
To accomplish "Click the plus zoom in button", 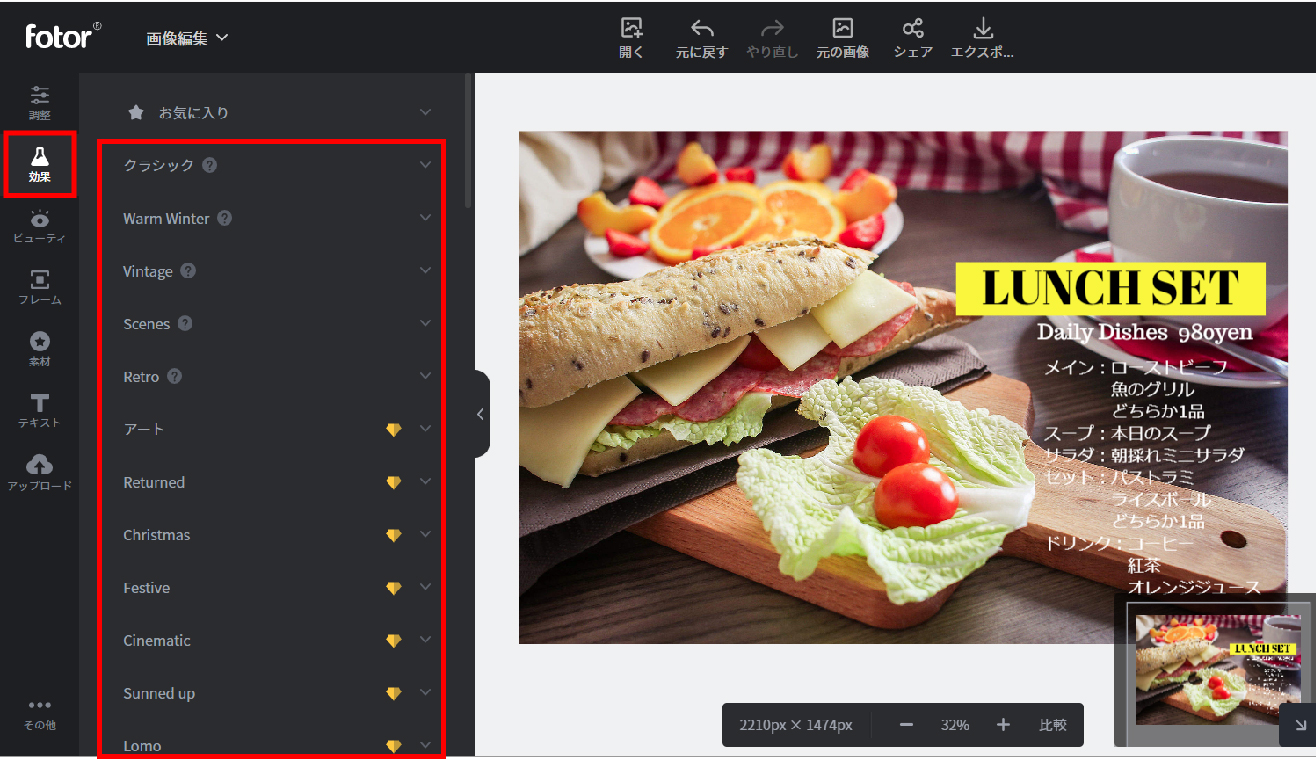I will 1003,725.
